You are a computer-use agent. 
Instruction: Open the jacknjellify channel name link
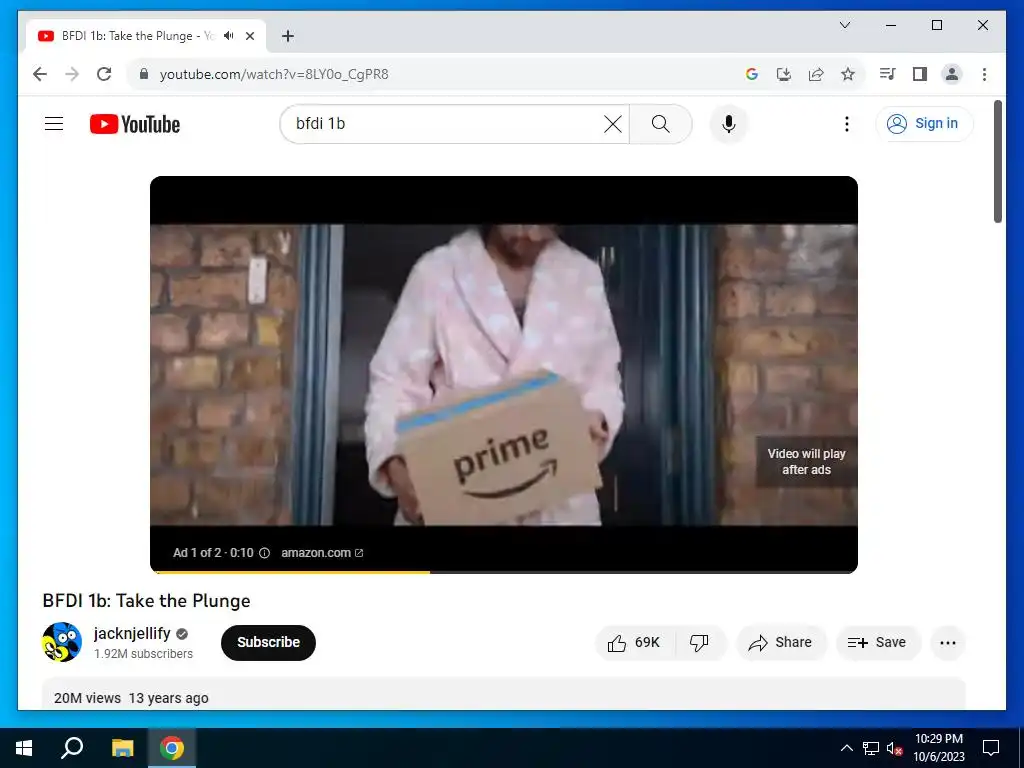[x=132, y=633]
